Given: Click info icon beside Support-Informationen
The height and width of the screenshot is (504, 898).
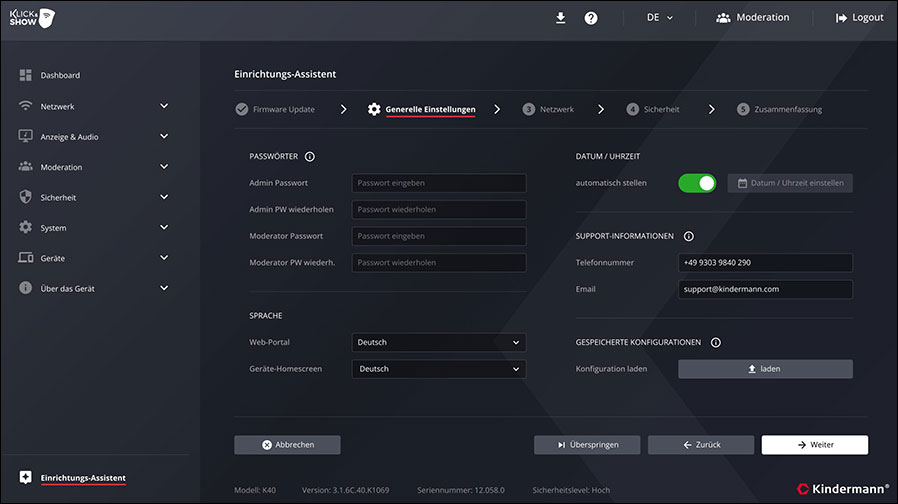Looking at the screenshot, I should pos(689,236).
